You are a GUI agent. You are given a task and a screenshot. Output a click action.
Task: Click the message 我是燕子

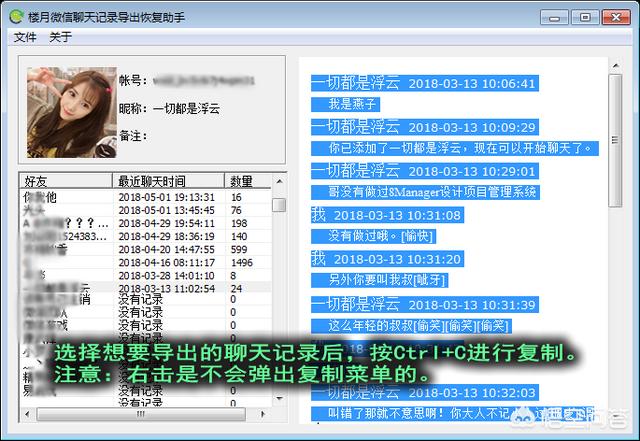[x=345, y=104]
